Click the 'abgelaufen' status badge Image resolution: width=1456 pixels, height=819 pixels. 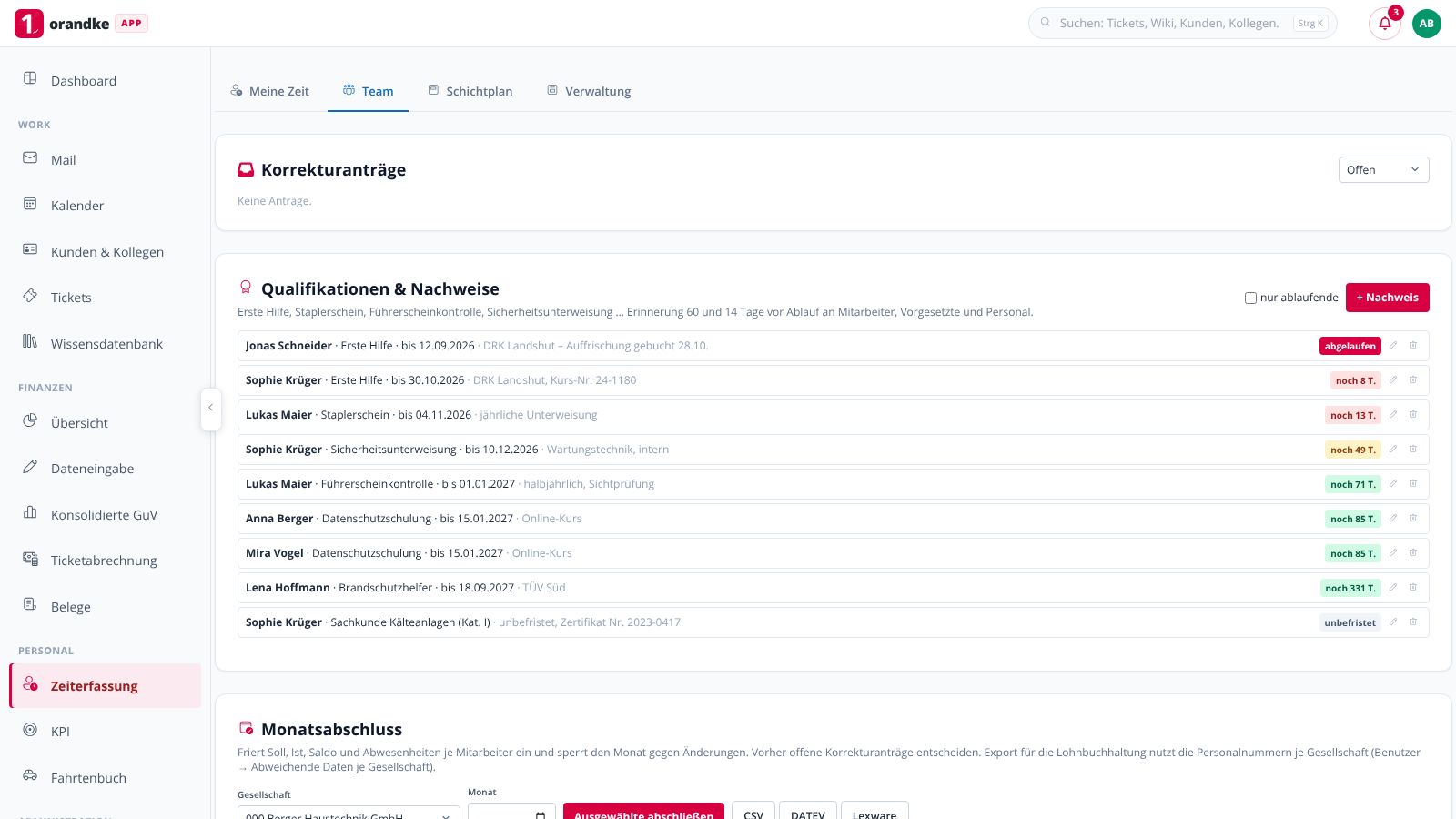click(1350, 346)
